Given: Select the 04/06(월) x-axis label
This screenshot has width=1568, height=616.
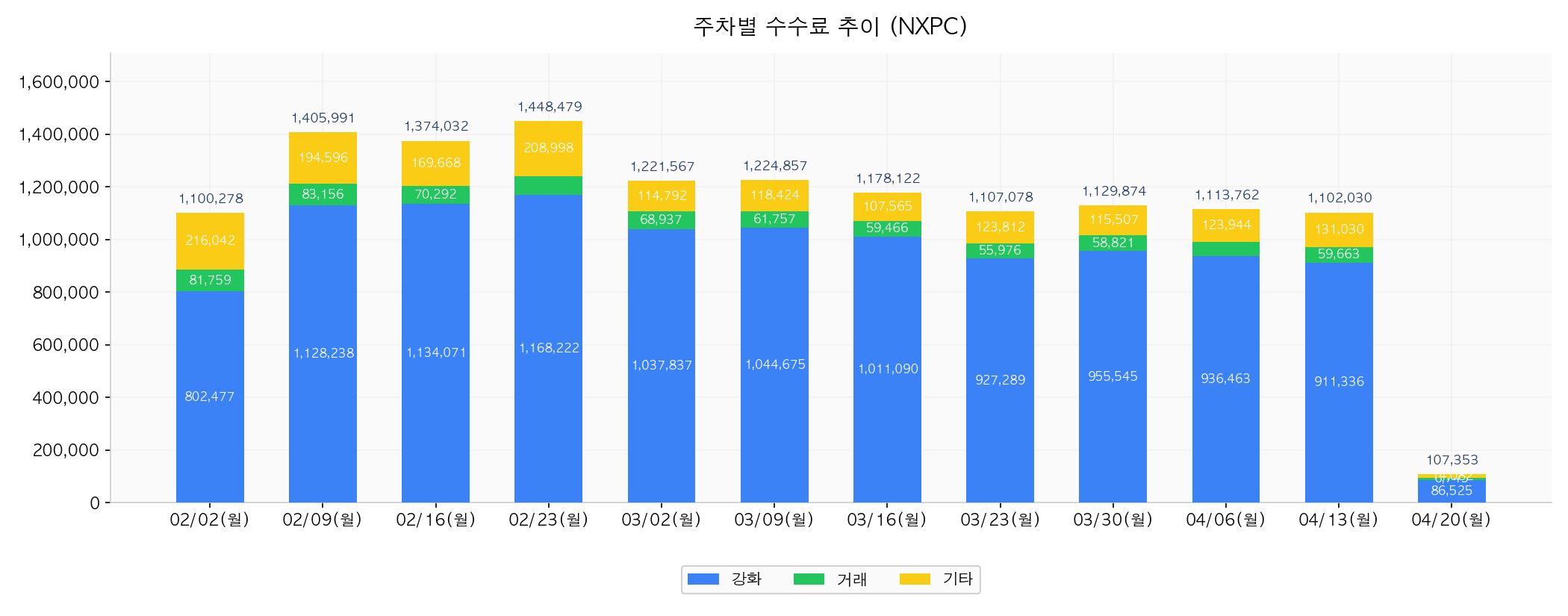Looking at the screenshot, I should 1226,520.
